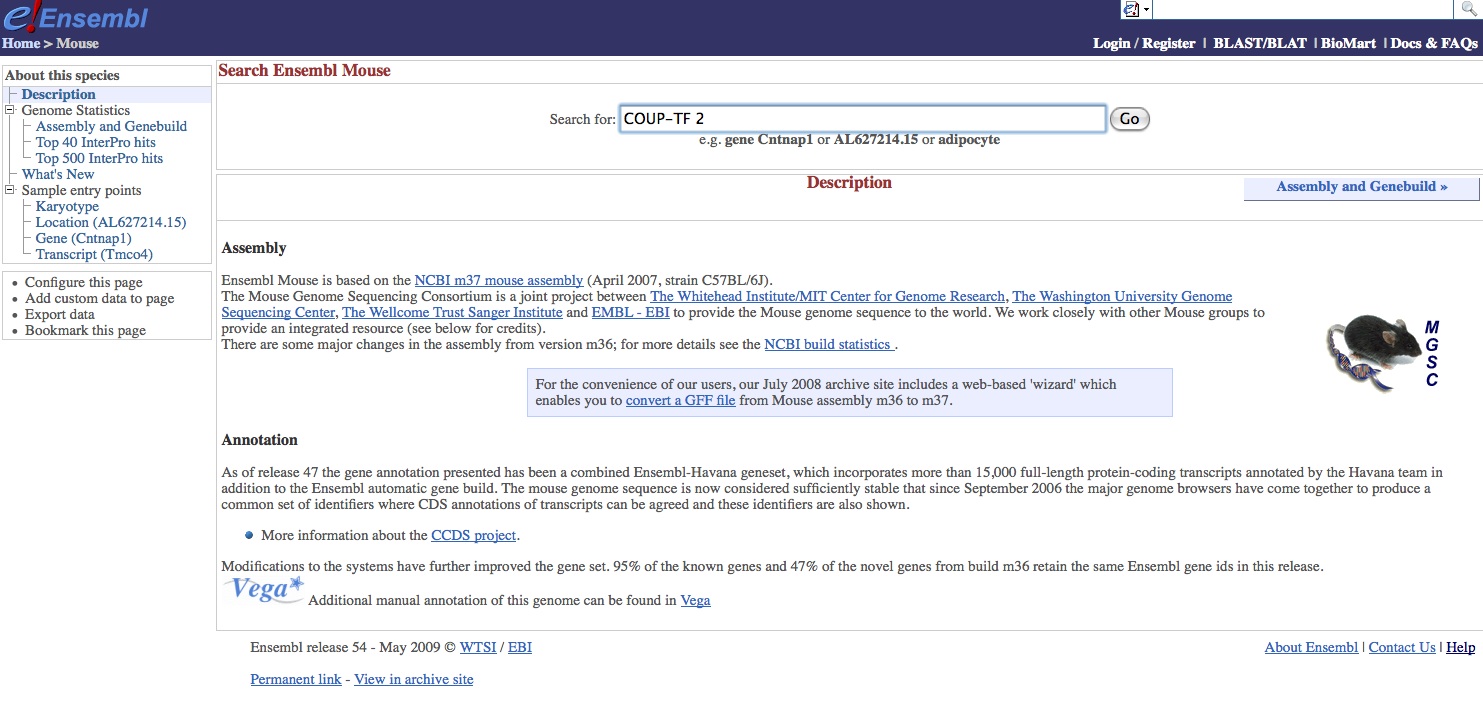The height and width of the screenshot is (706, 1483).
Task: Click Configure this page
Action: 84,283
